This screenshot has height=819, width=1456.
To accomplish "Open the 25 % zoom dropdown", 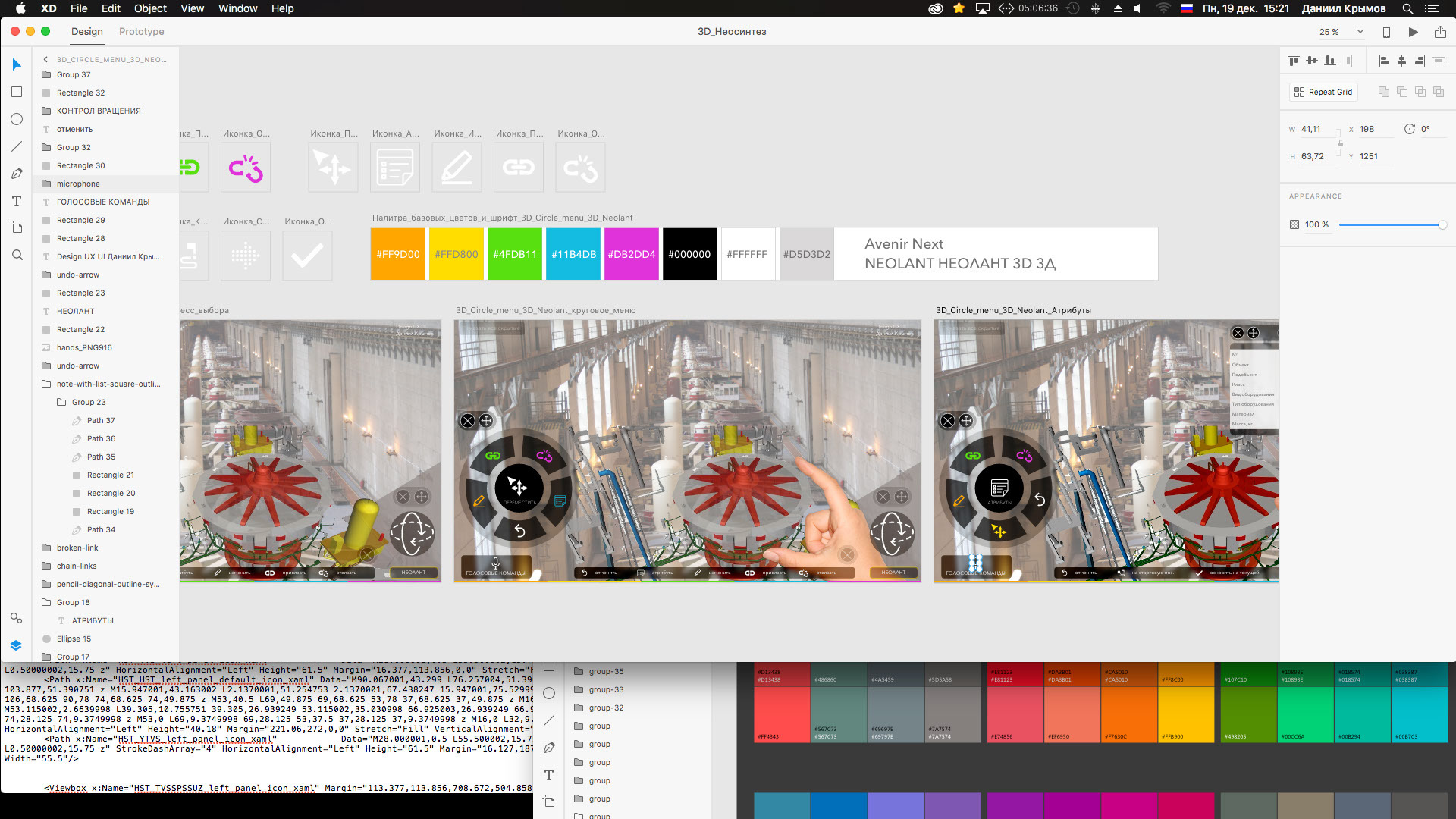I will (1360, 32).
